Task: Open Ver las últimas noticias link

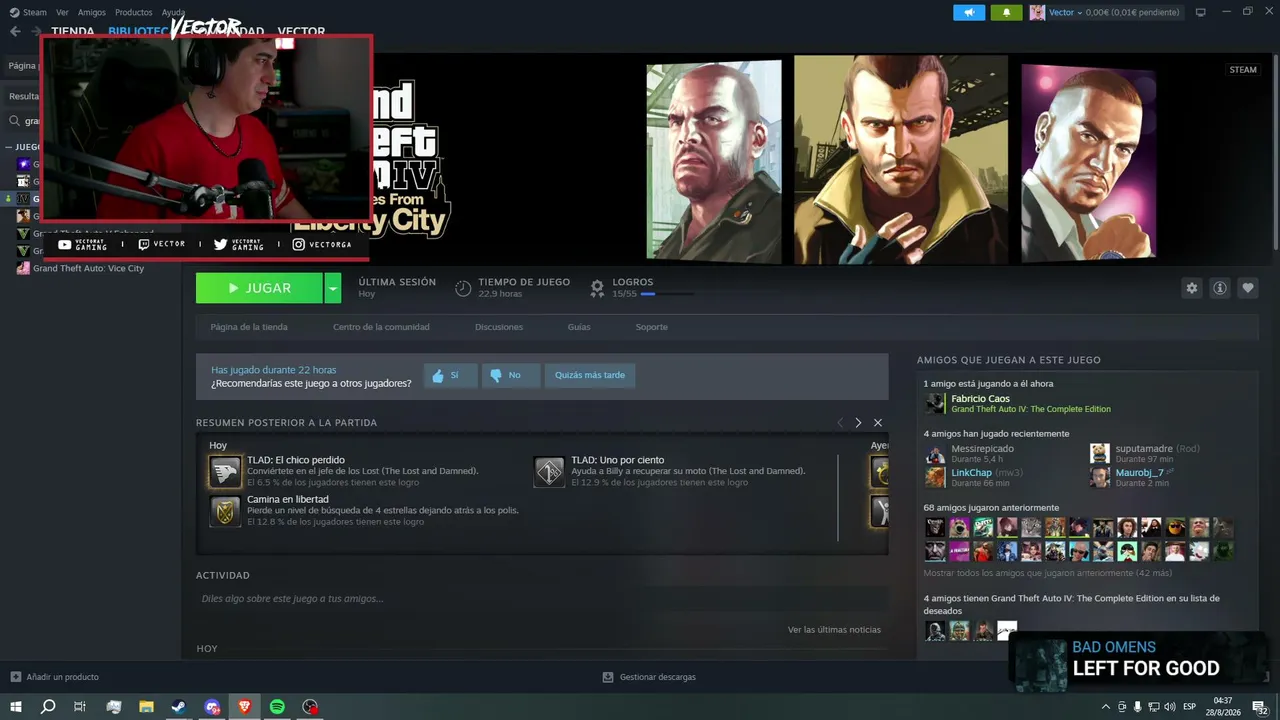Action: click(834, 630)
